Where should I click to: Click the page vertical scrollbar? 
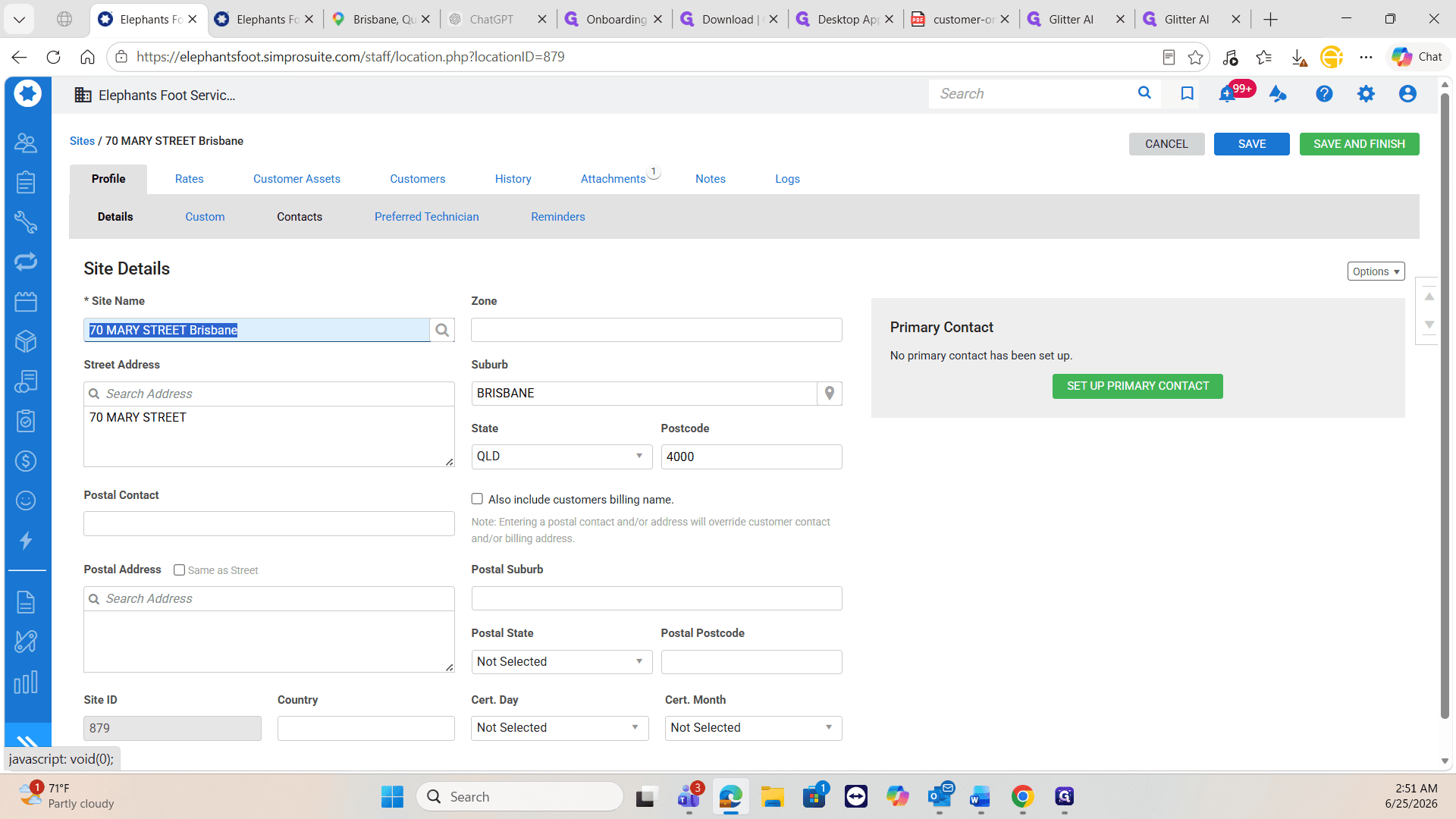[1444, 406]
